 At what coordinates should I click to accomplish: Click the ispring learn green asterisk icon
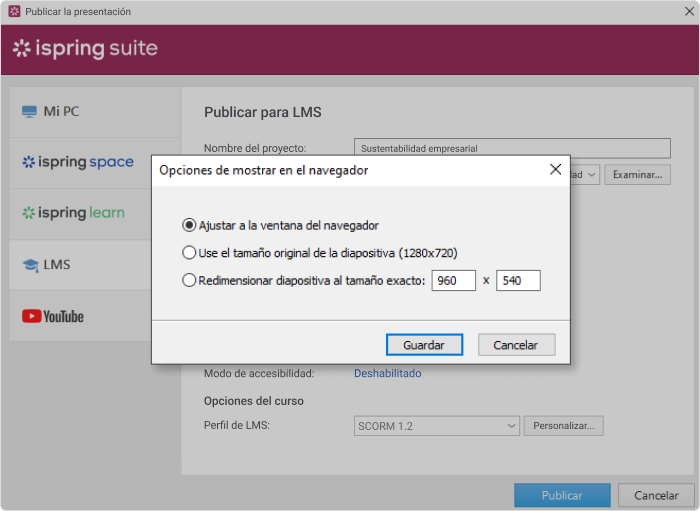pos(29,213)
